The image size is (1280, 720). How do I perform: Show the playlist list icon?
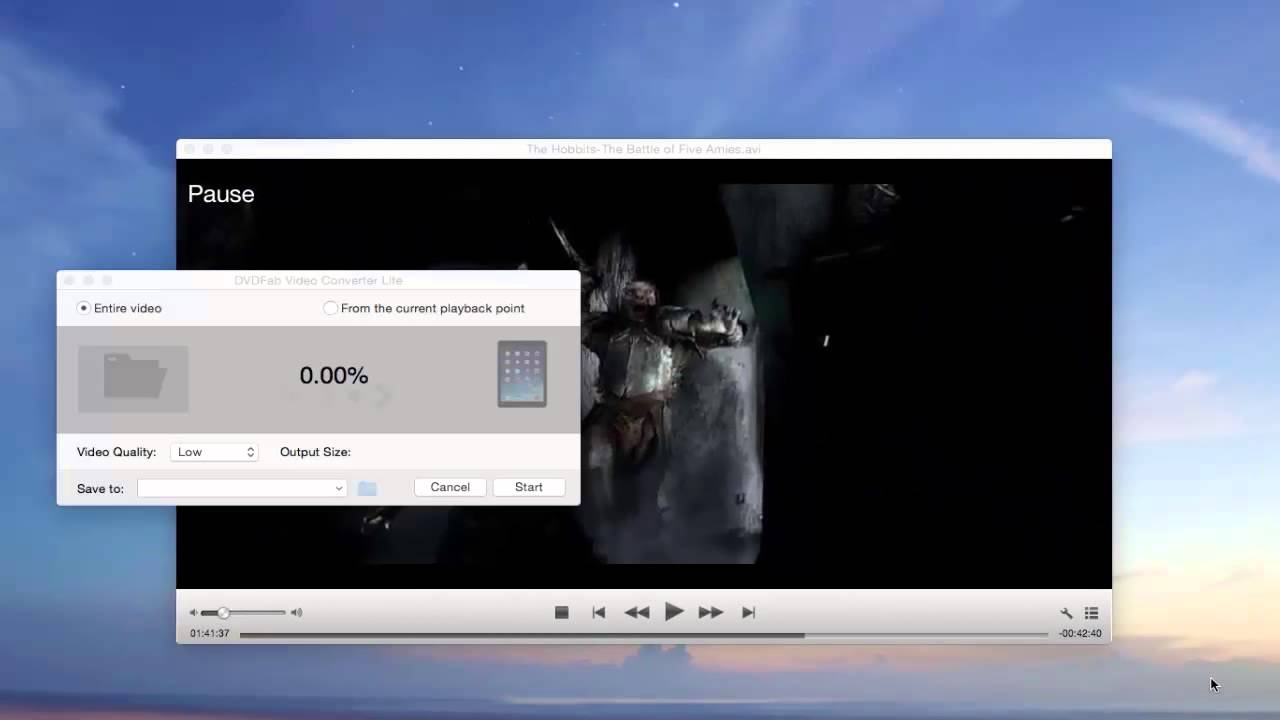coord(1091,613)
